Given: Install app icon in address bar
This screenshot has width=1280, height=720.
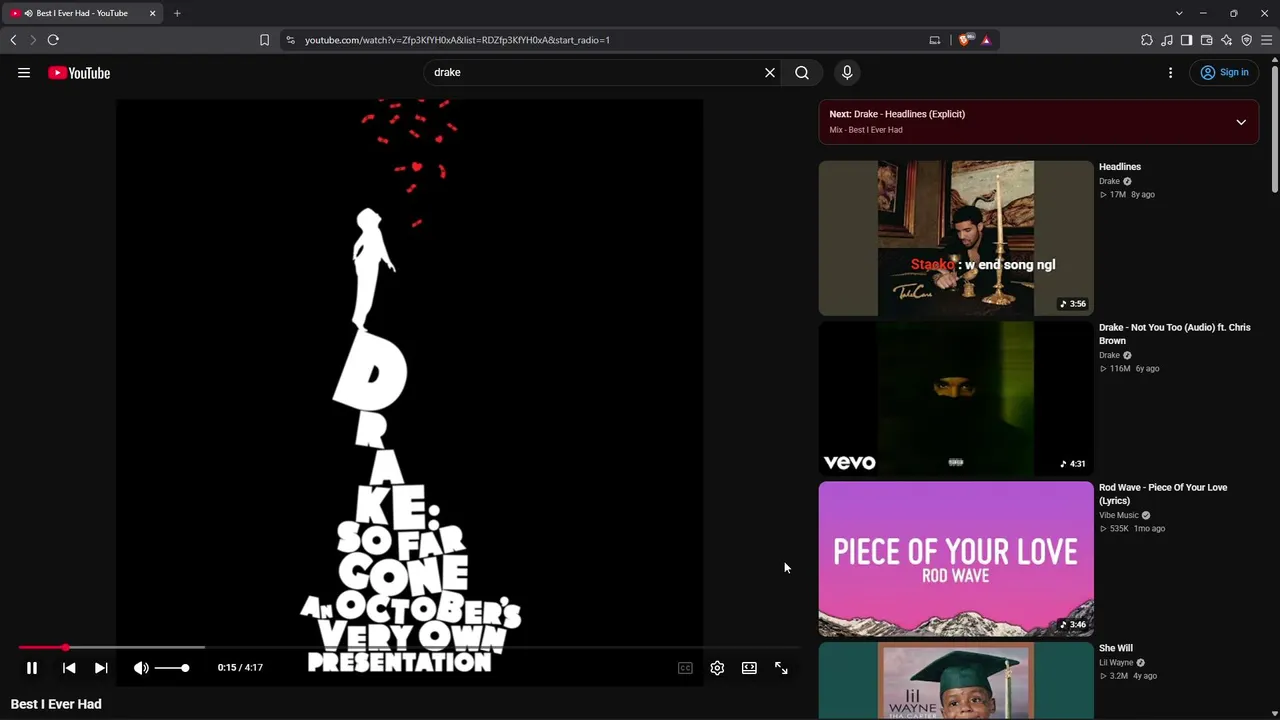Looking at the screenshot, I should pos(935,40).
